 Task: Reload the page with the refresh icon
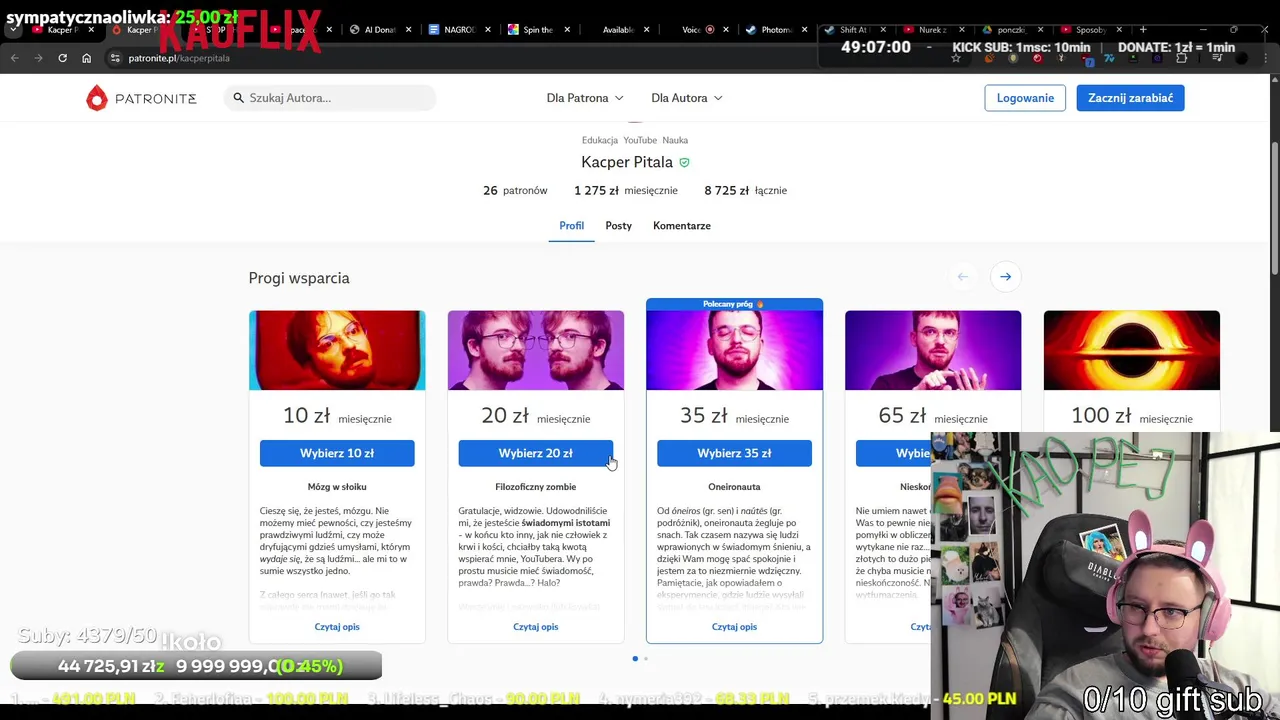coord(62,58)
